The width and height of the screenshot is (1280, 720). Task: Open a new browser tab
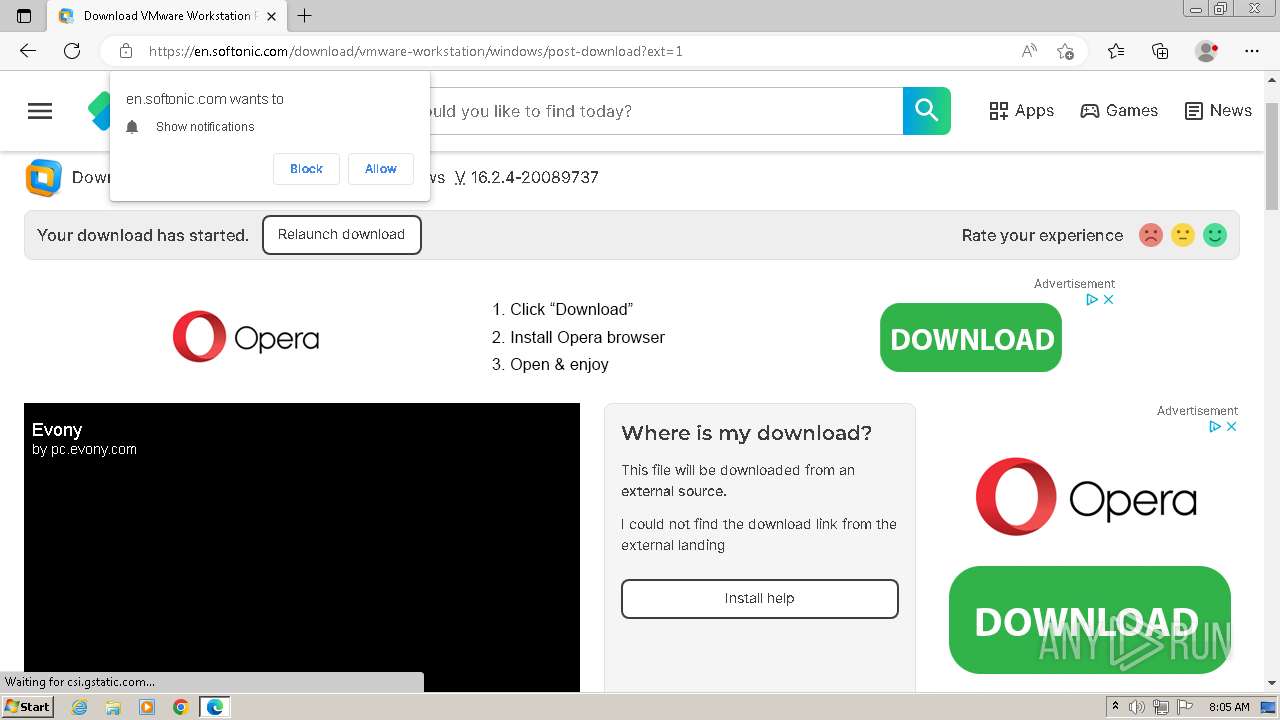(x=305, y=15)
